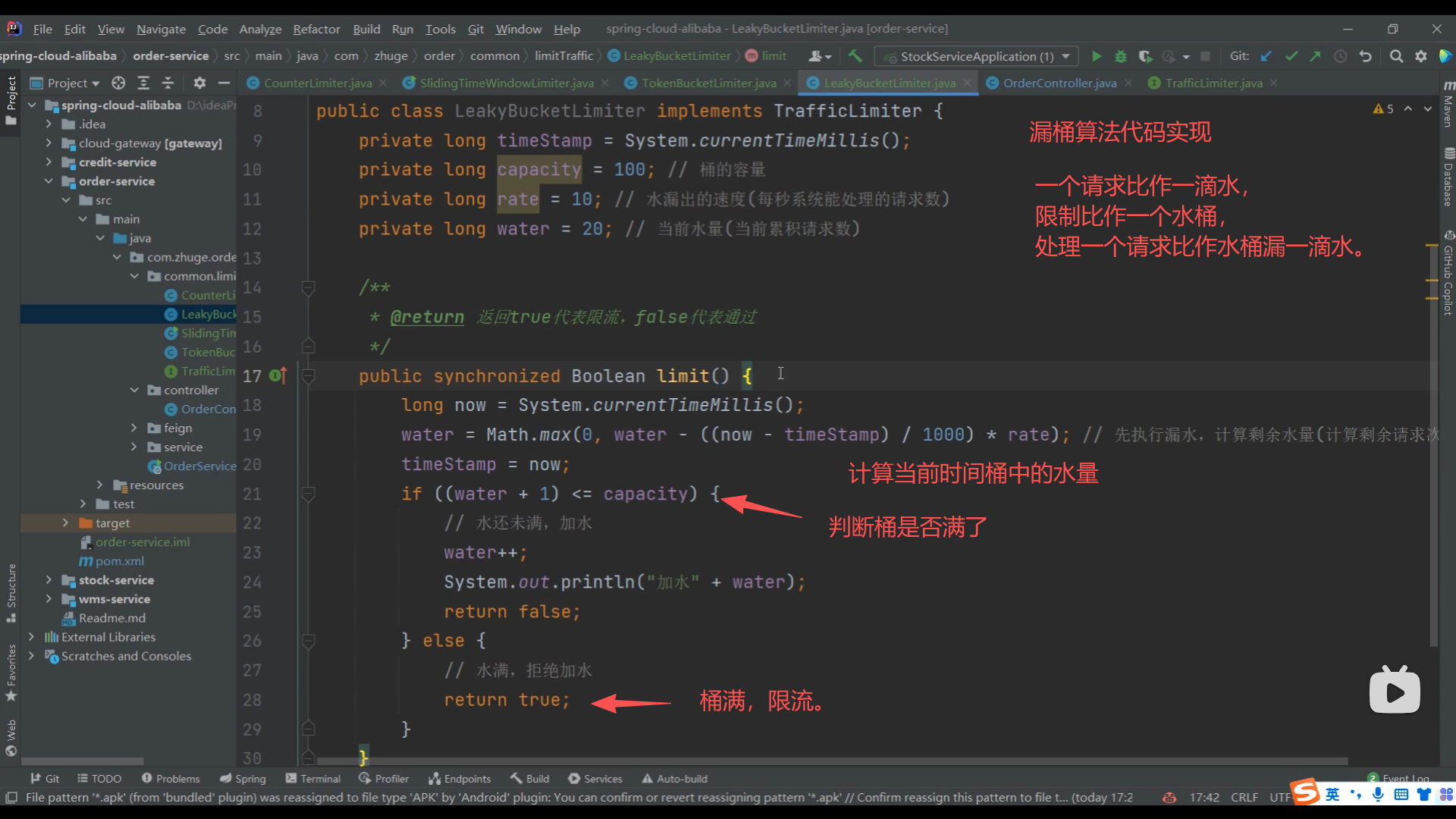Open Search Everywhere magnifier icon
Image resolution: width=1456 pixels, height=819 pixels.
1395,56
